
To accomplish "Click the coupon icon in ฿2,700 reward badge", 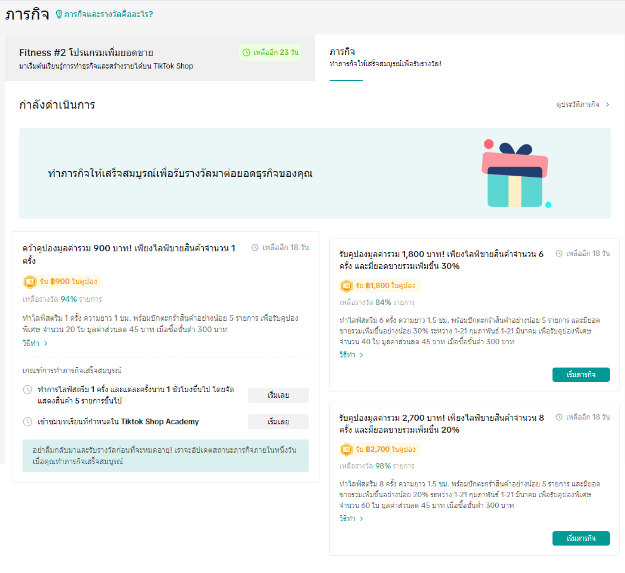I will click(346, 449).
